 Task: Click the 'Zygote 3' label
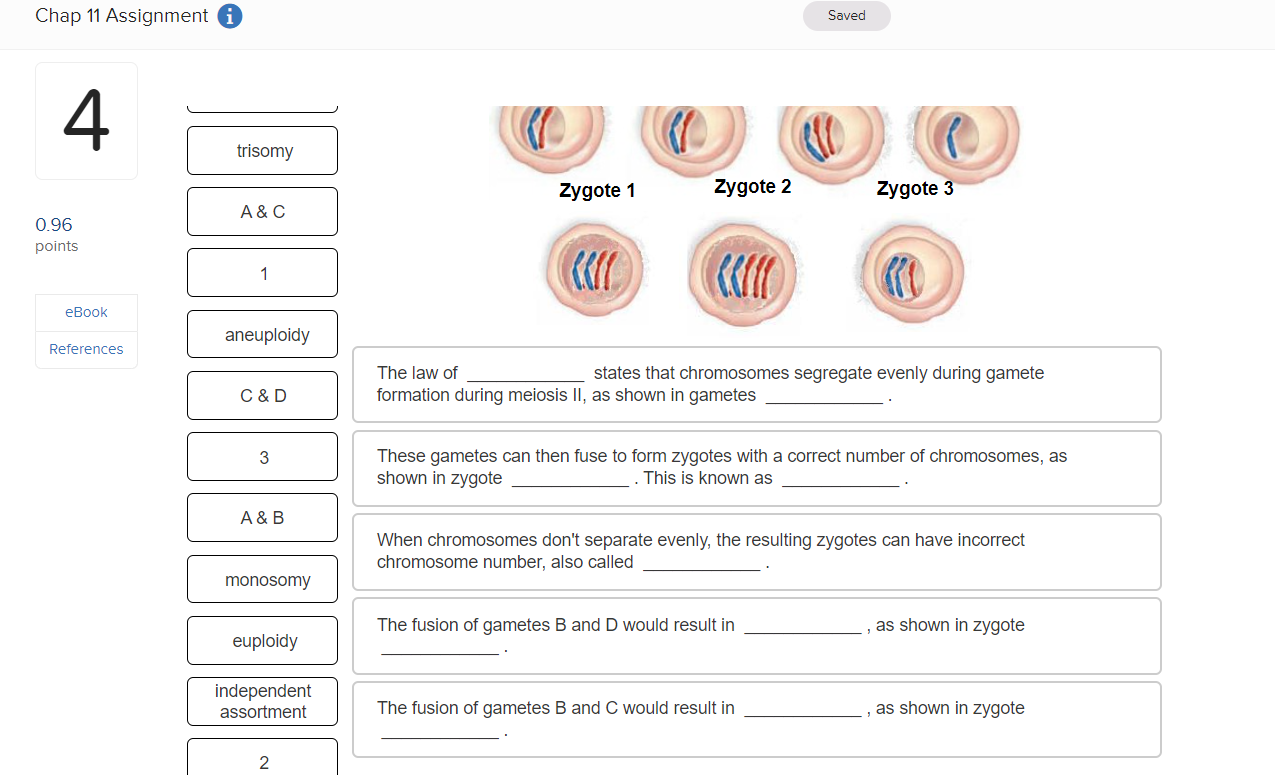(915, 188)
